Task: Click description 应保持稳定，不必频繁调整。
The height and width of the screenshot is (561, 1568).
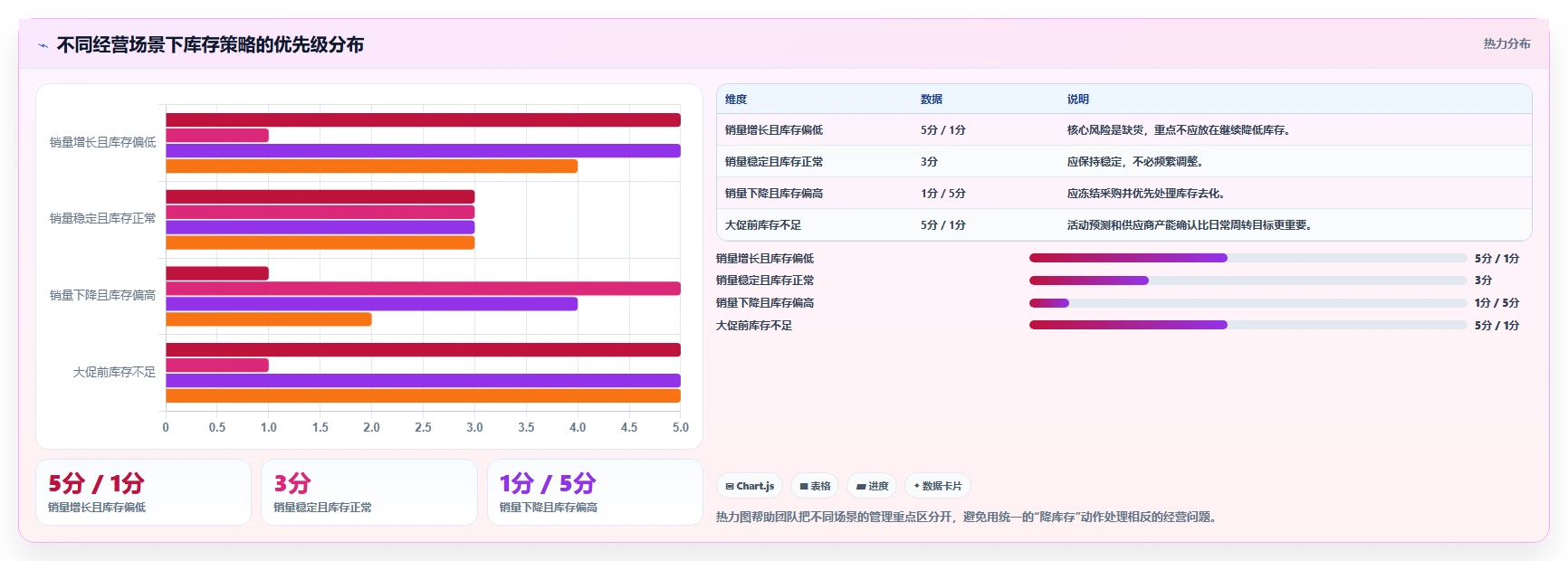Action: (1135, 162)
